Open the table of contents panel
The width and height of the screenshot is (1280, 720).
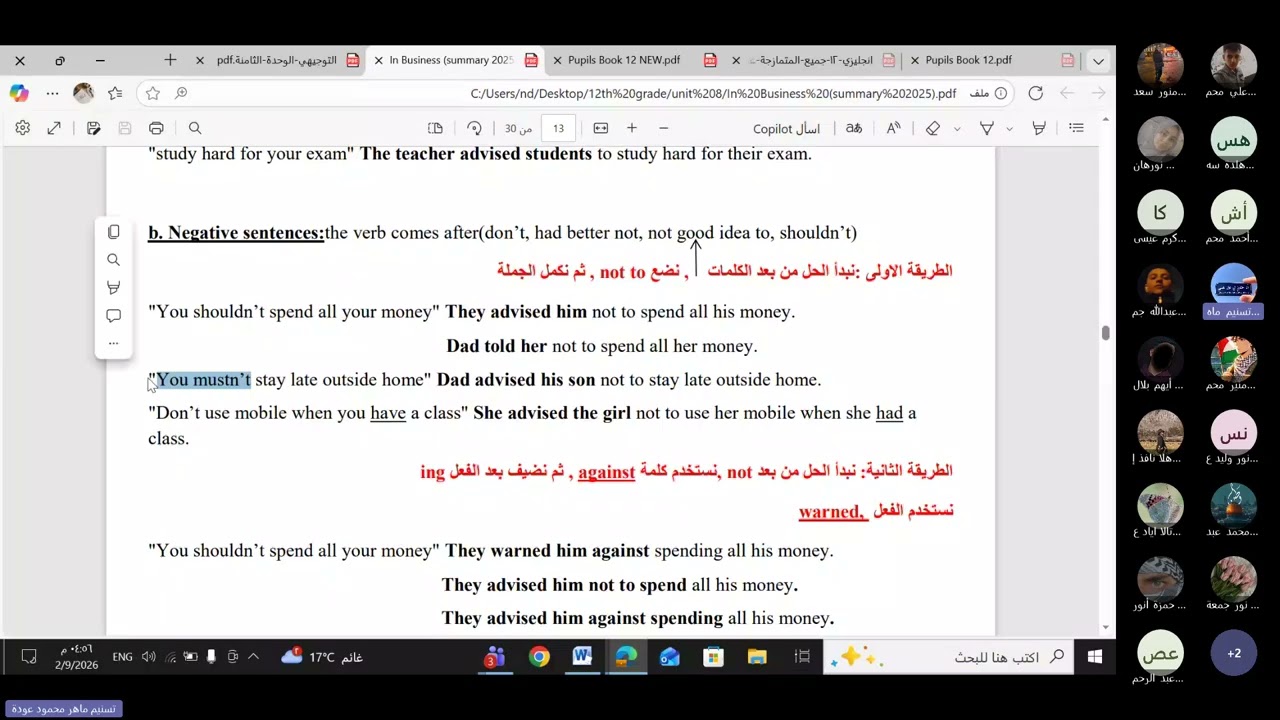pos(1076,128)
